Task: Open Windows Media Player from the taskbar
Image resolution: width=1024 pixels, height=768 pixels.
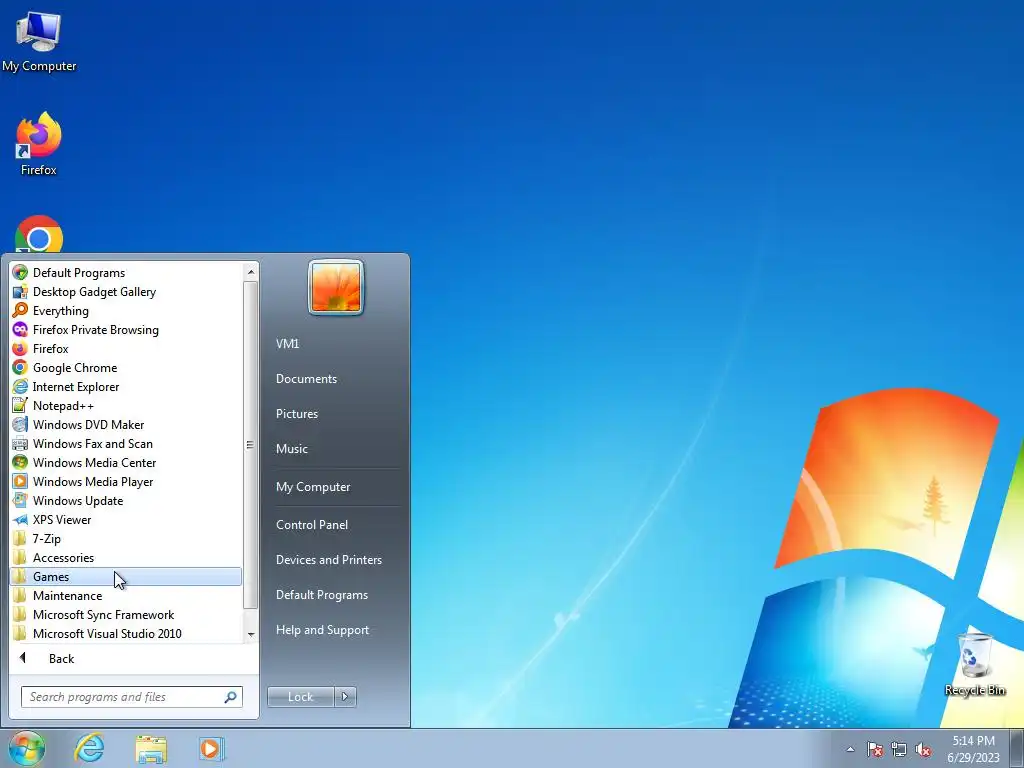Action: (x=212, y=748)
